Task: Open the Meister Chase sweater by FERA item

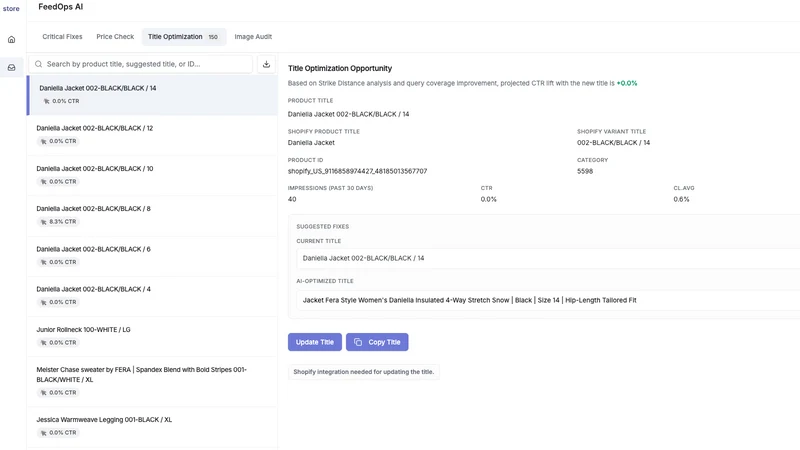Action: pyautogui.click(x=152, y=381)
